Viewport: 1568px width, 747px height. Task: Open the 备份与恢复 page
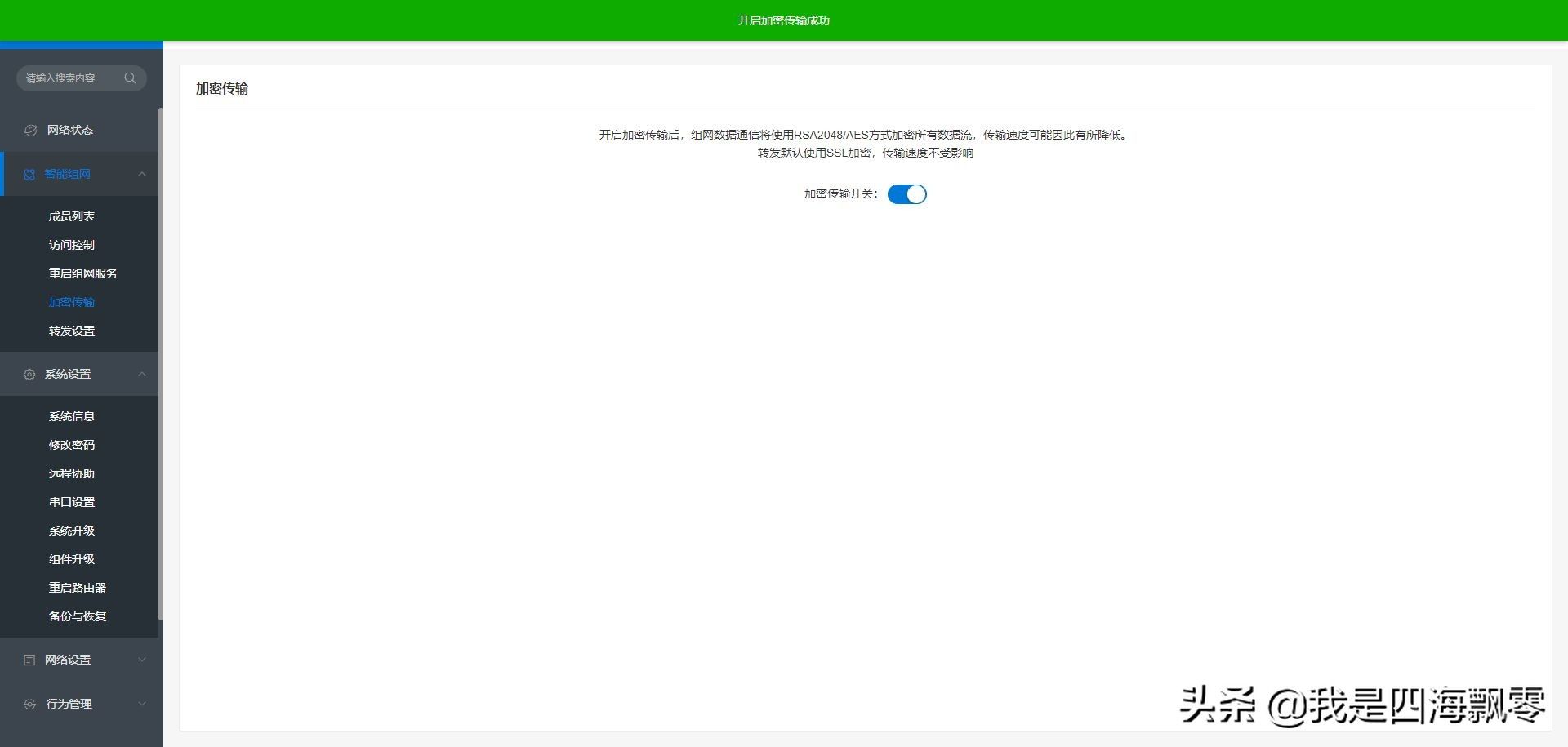pyautogui.click(x=78, y=616)
